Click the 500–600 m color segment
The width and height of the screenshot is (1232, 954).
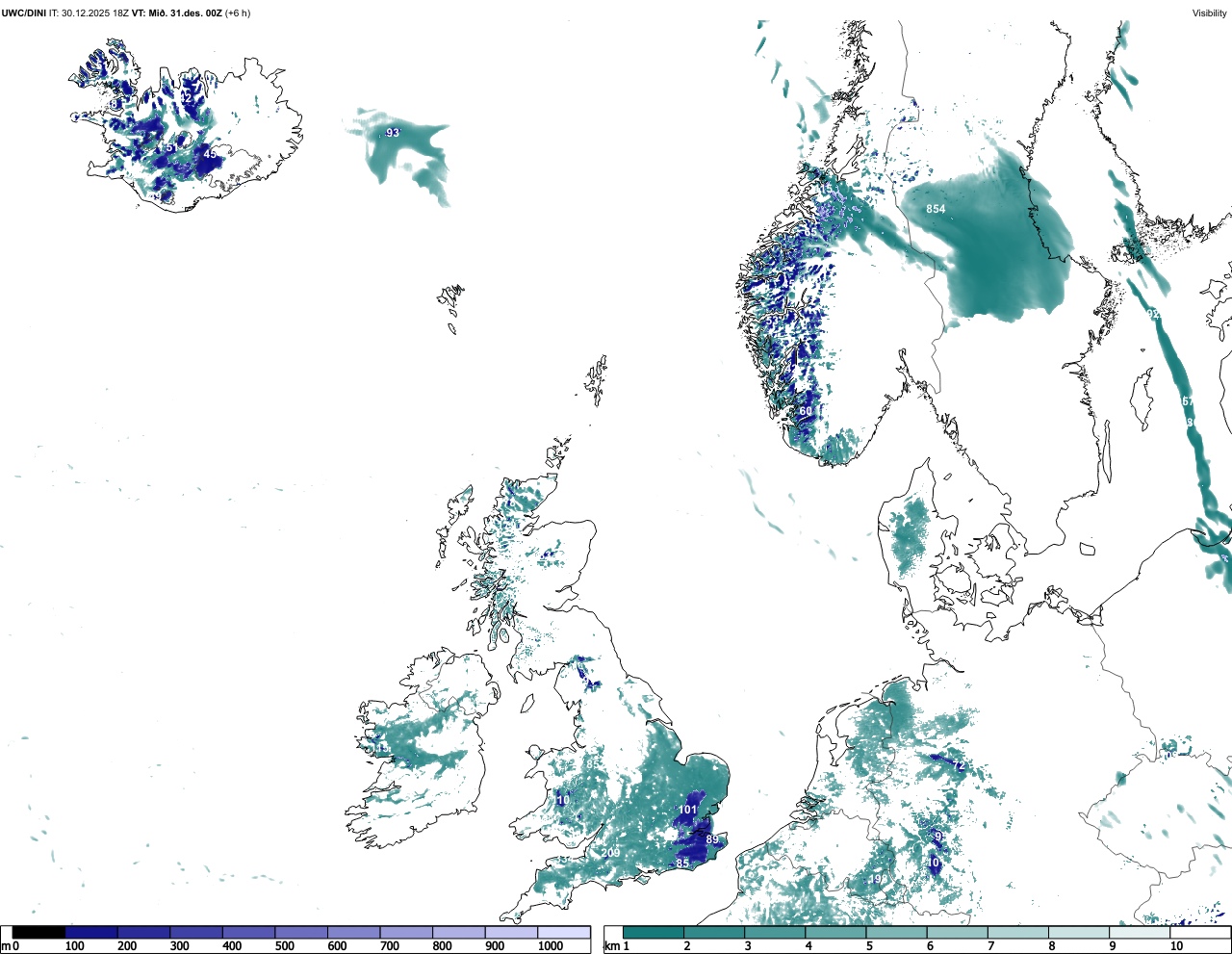(x=301, y=932)
